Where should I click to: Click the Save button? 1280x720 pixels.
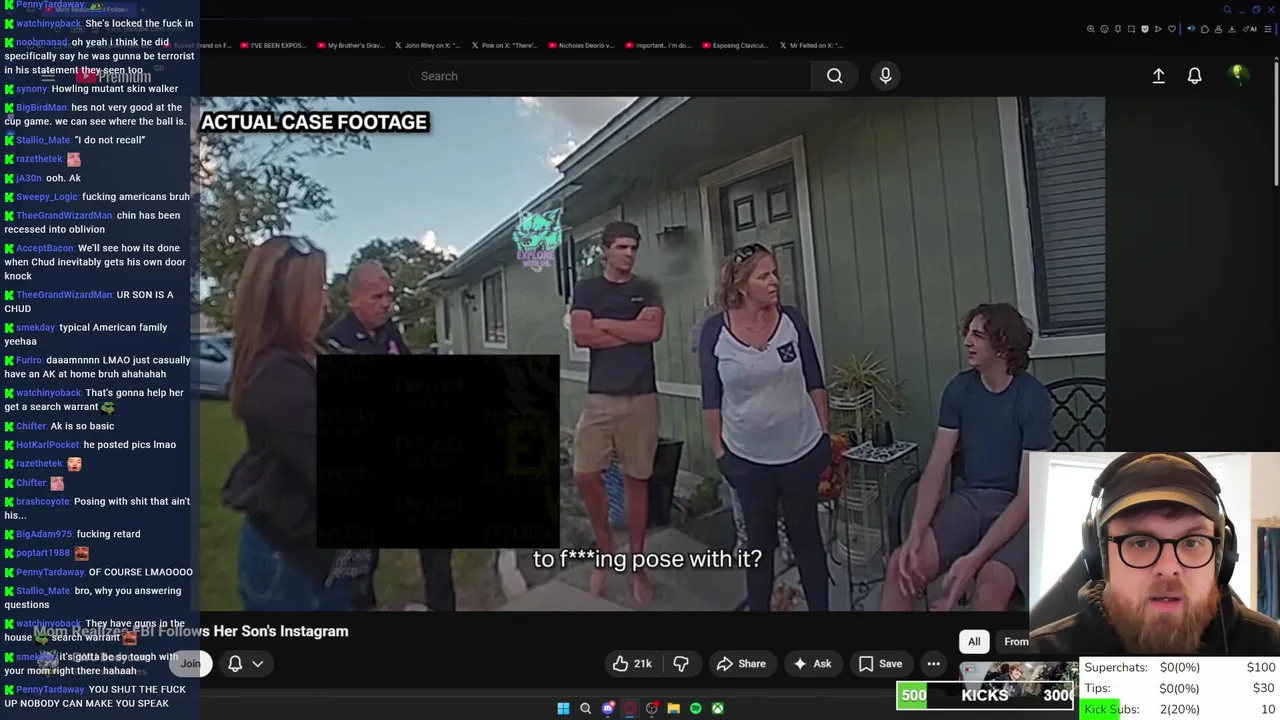(x=880, y=663)
